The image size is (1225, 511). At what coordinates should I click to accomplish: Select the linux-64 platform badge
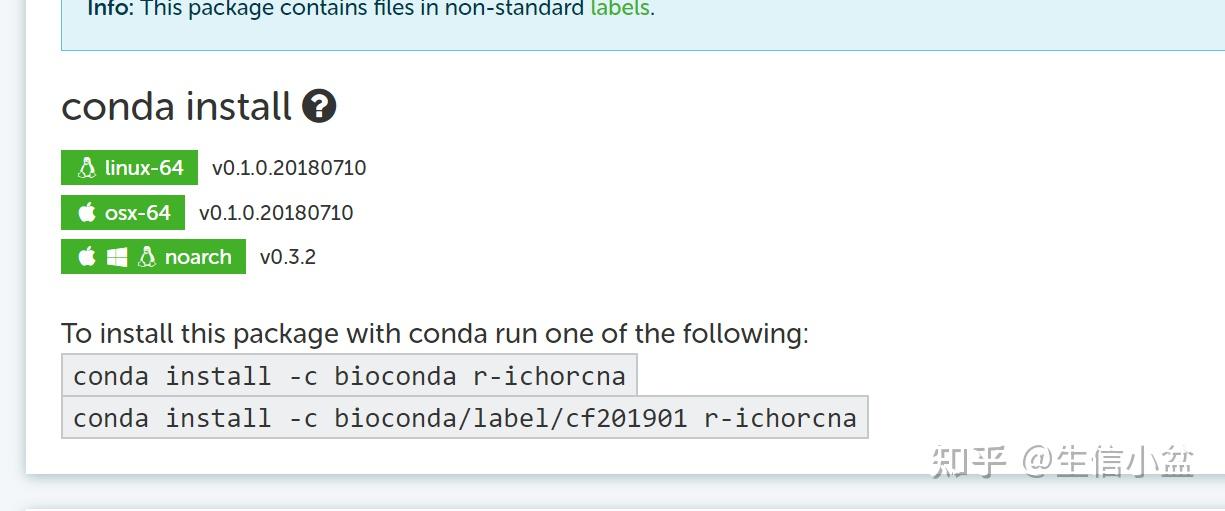click(130, 168)
